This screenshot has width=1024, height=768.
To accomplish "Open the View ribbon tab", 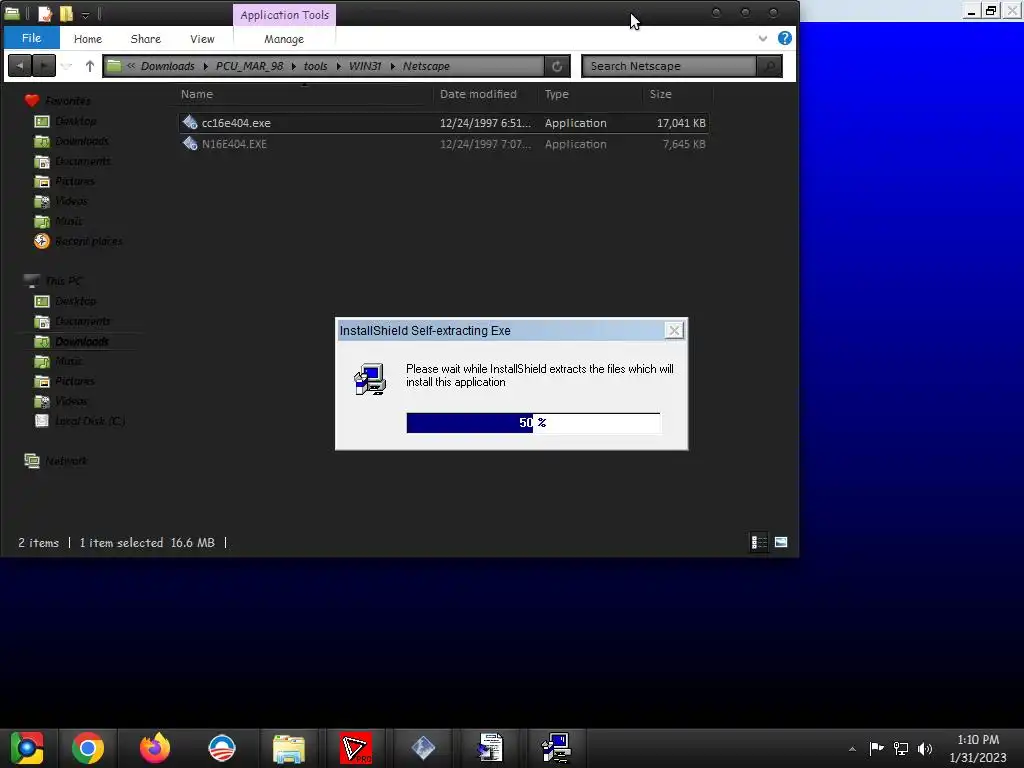I will (x=202, y=39).
